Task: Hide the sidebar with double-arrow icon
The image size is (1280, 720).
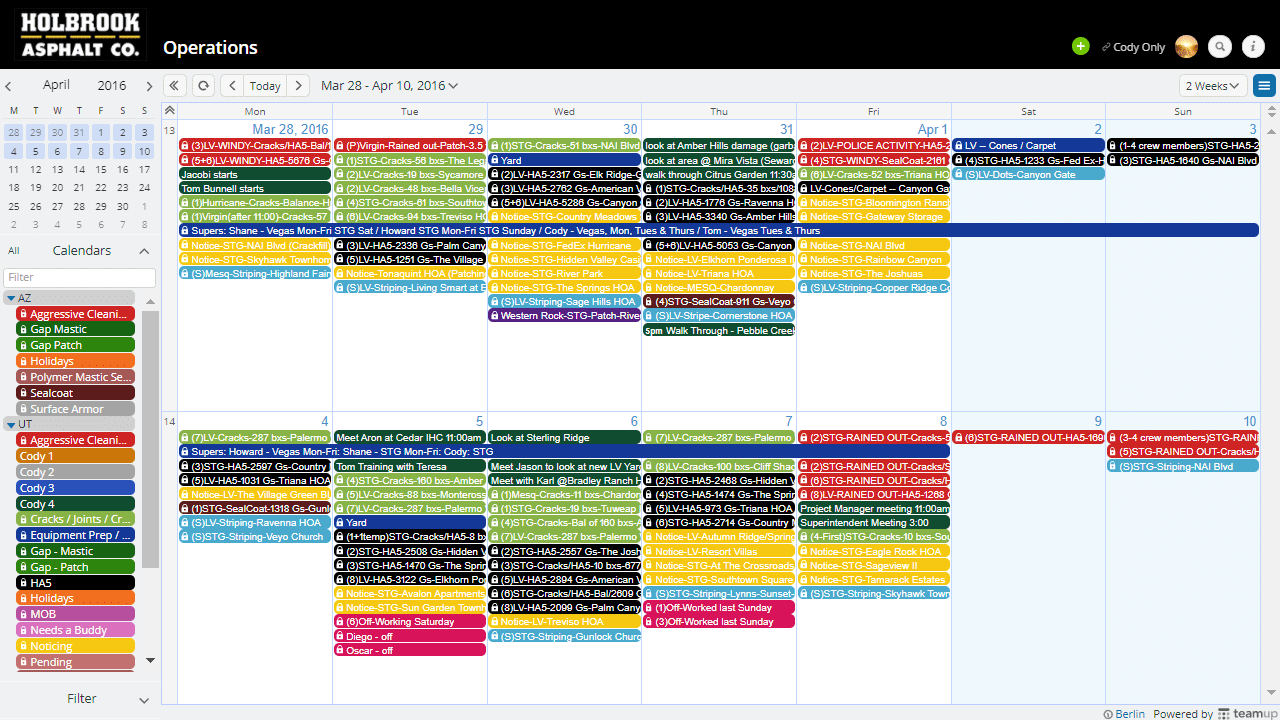Action: [175, 86]
